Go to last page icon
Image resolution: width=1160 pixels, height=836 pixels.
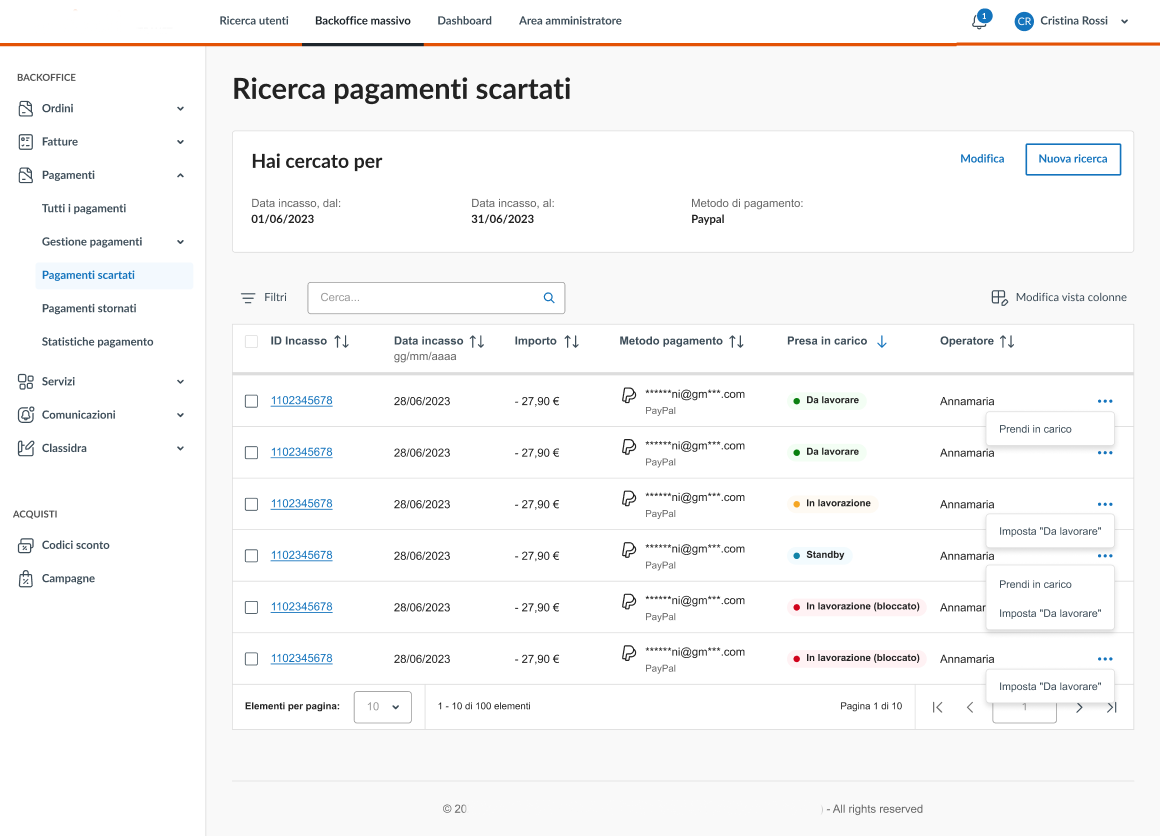point(1111,707)
